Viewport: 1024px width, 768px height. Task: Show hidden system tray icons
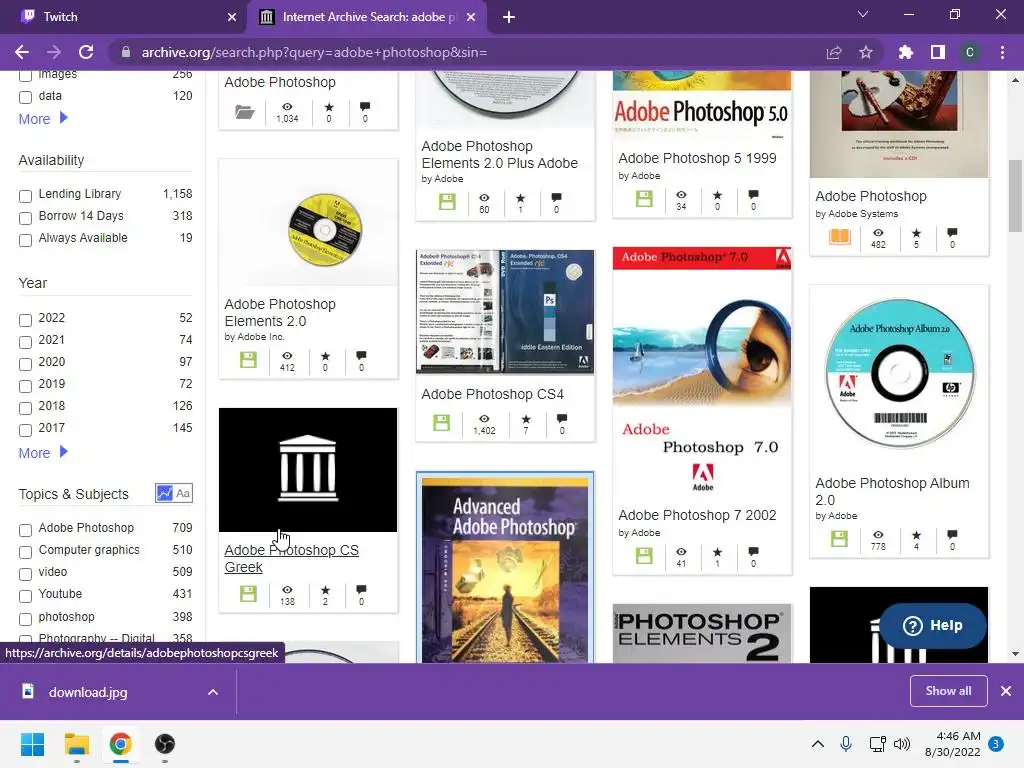pos(818,744)
